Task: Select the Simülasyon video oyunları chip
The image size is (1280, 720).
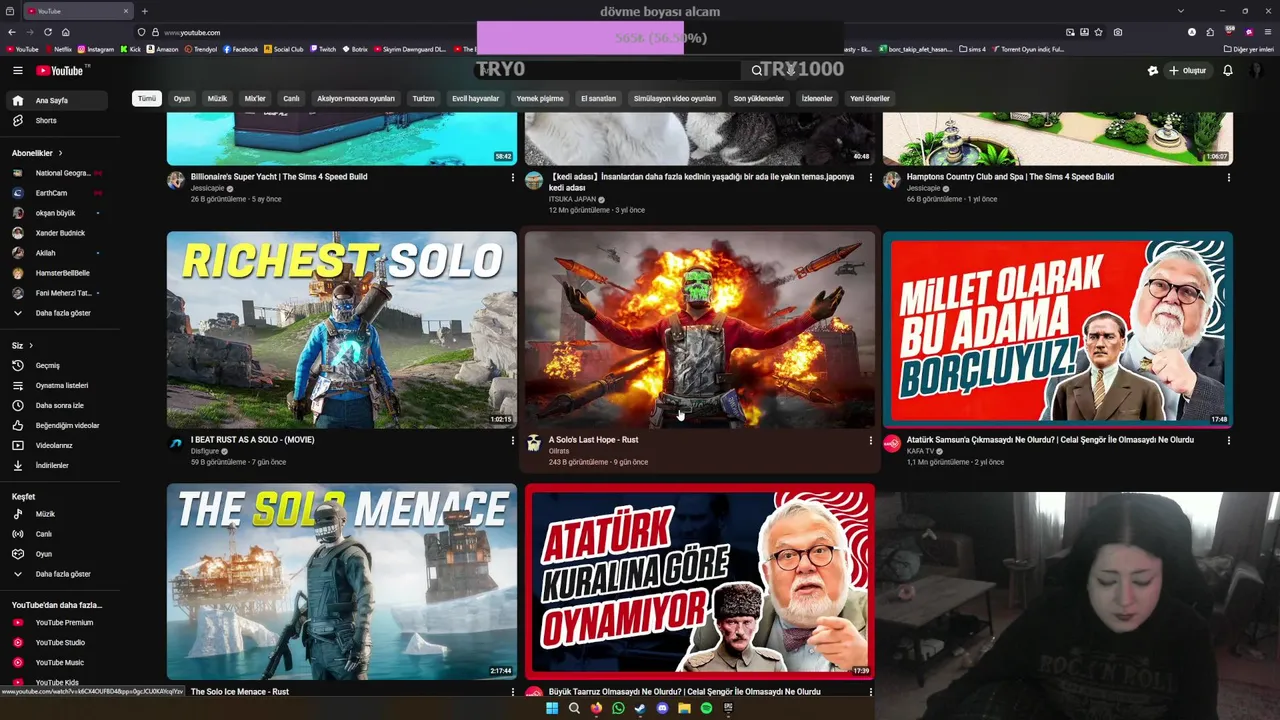Action: pyautogui.click(x=675, y=99)
